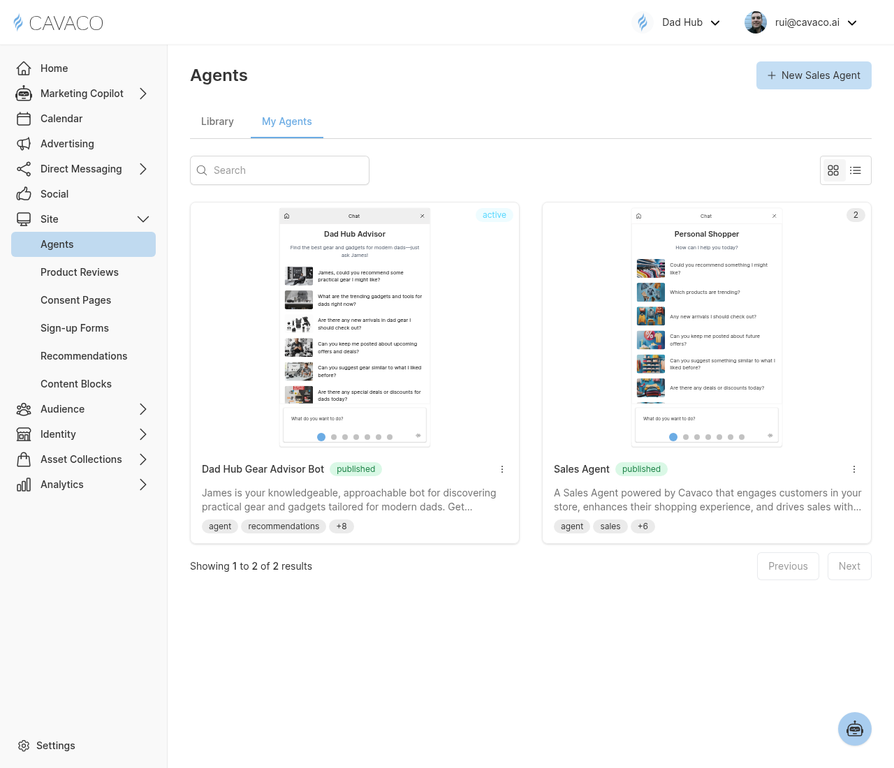Open Home from the sidebar icon
This screenshot has height=768, width=894.
pyautogui.click(x=23, y=68)
